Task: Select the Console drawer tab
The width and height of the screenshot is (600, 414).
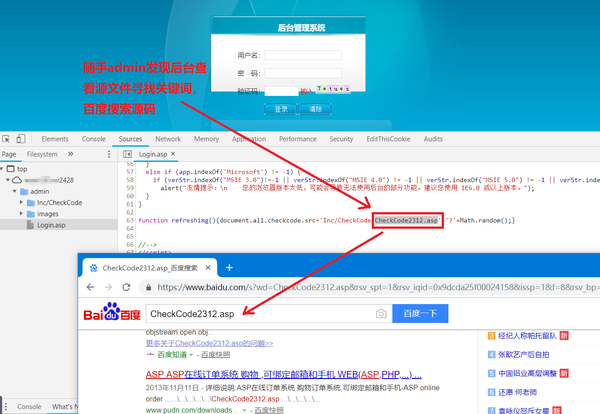Action: tap(29, 406)
